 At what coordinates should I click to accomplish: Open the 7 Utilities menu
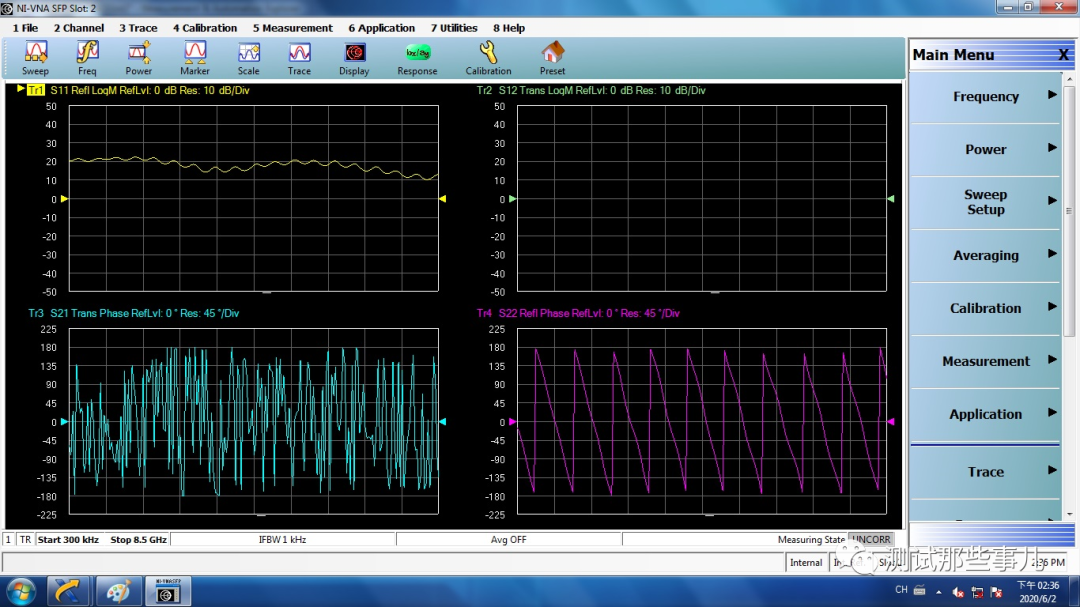454,28
